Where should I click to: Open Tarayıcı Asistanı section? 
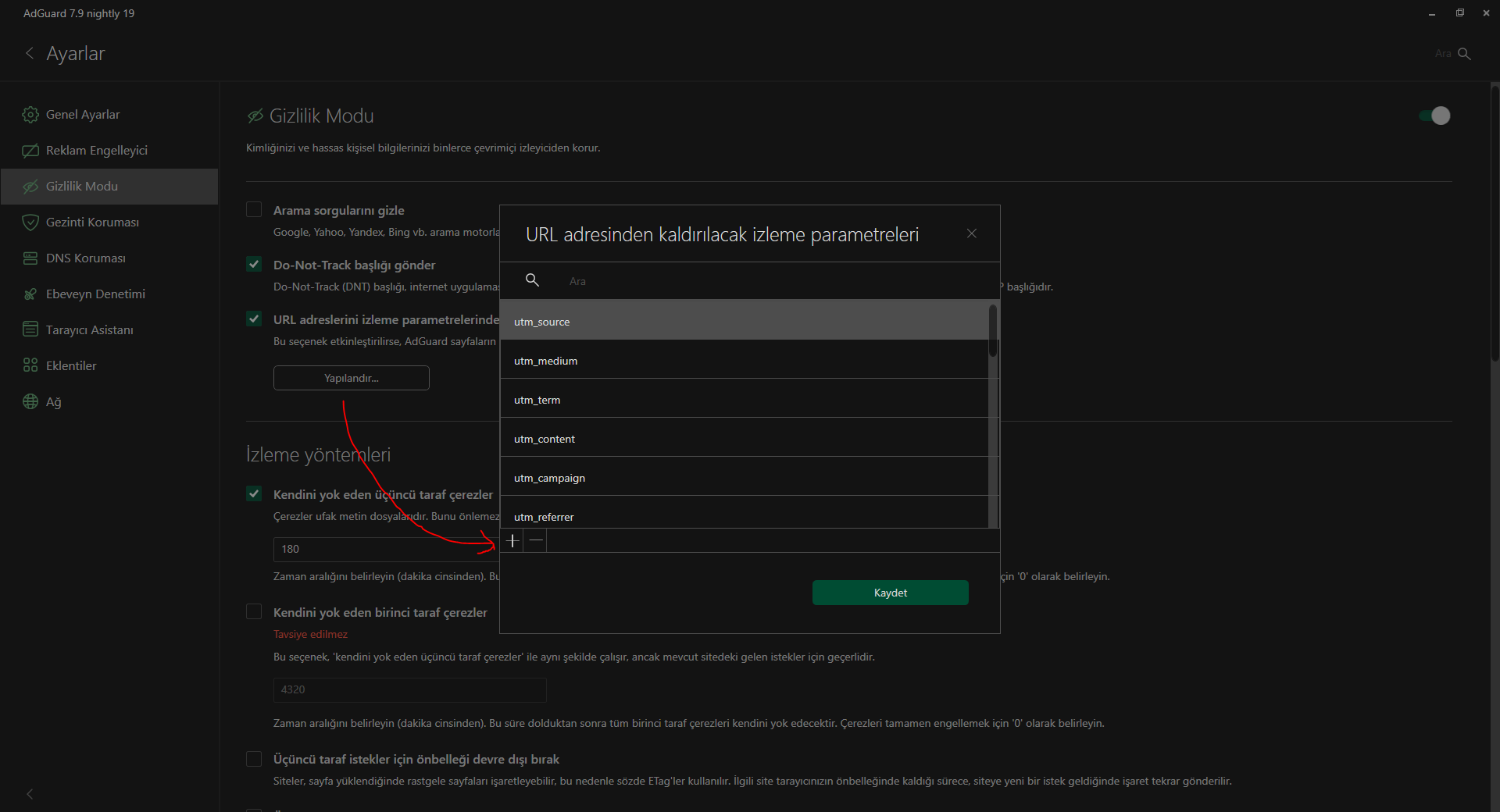[109, 330]
